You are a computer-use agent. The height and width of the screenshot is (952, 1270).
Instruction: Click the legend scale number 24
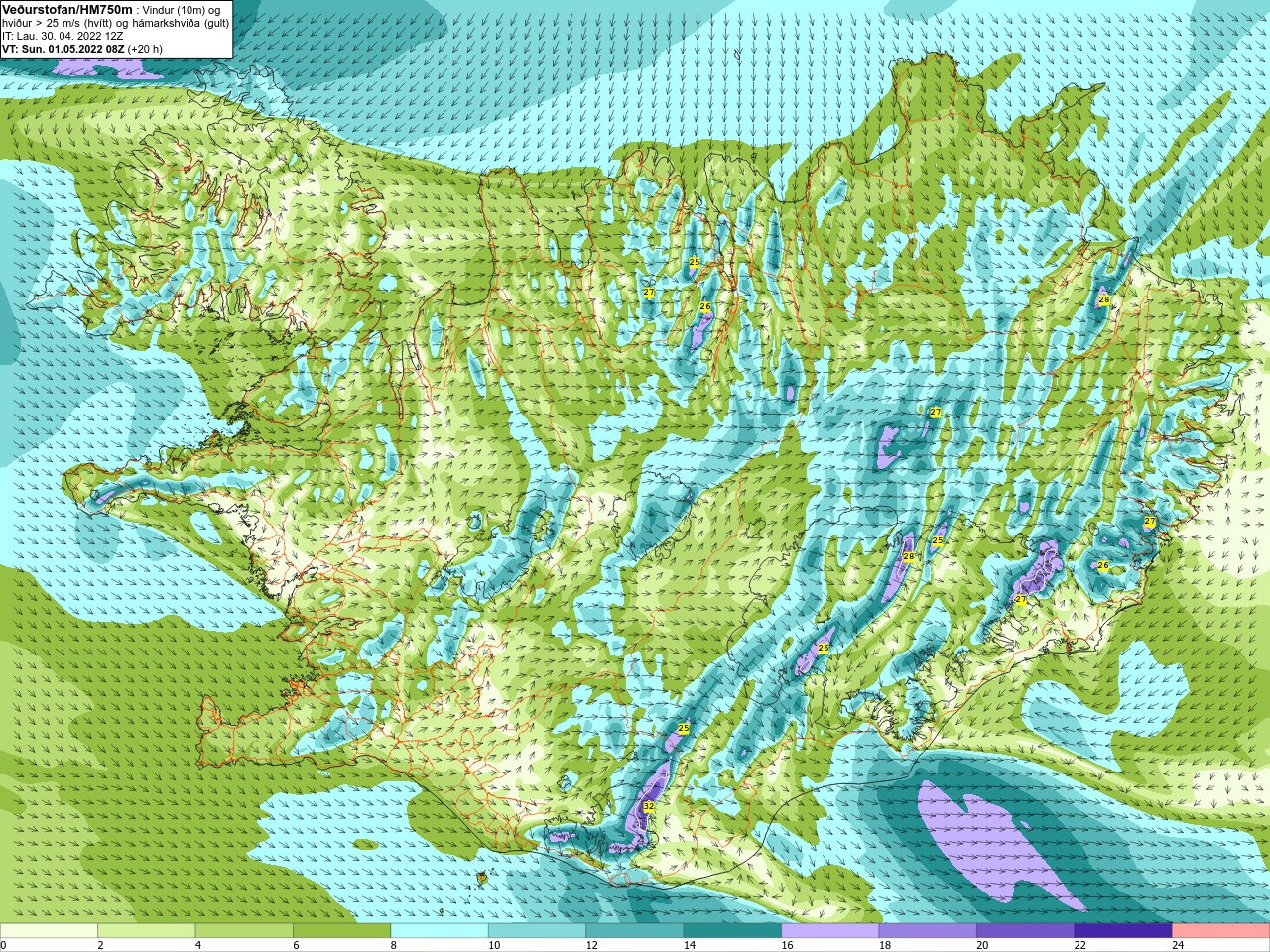click(1179, 945)
